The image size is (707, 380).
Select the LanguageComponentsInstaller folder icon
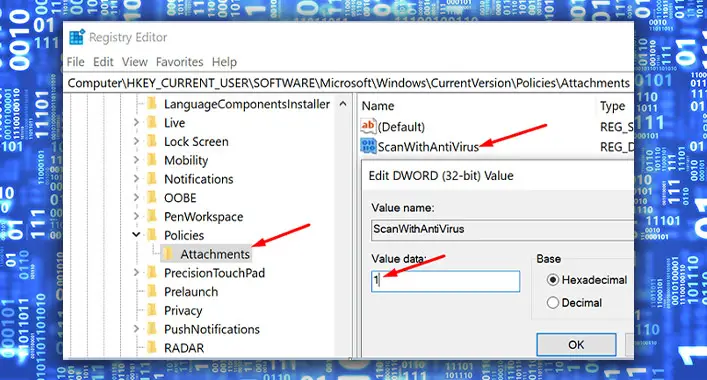pyautogui.click(x=152, y=104)
